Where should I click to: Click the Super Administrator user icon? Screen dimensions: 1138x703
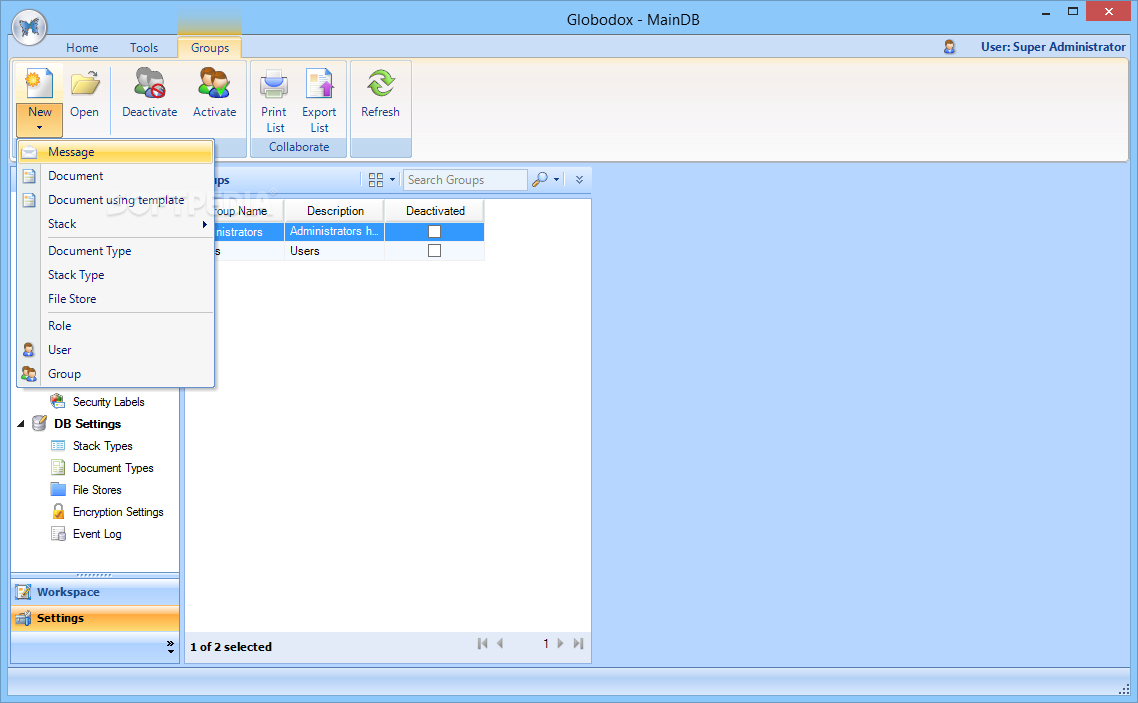click(x=949, y=47)
